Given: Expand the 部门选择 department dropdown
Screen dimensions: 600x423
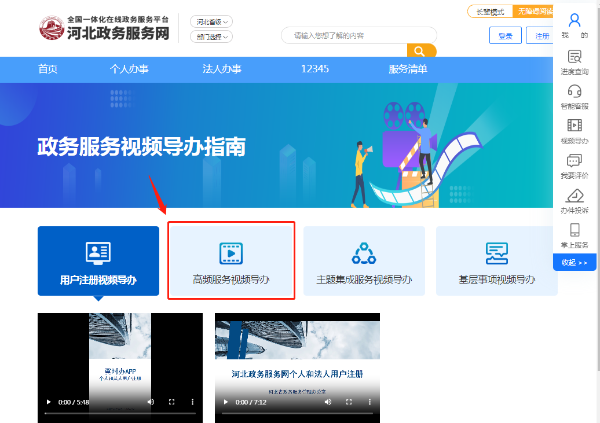Looking at the screenshot, I should pyautogui.click(x=212, y=37).
